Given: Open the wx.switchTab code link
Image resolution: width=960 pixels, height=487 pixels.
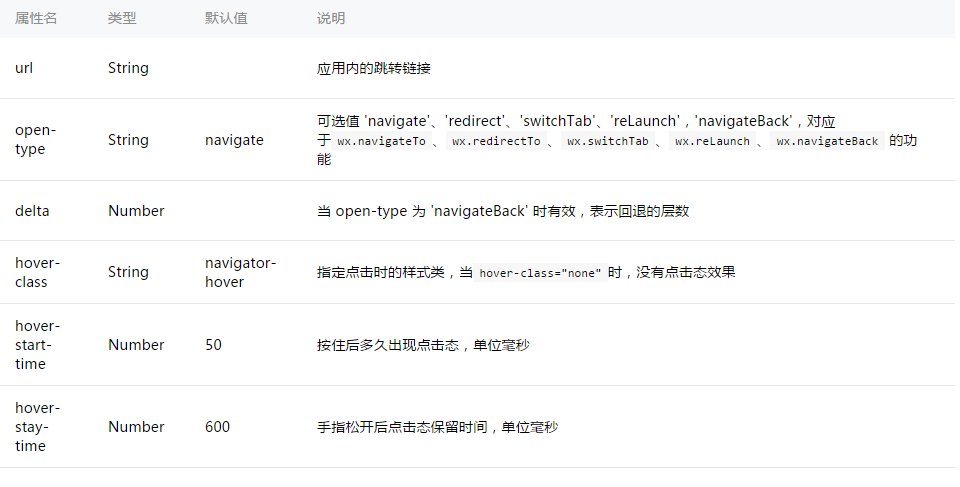Looking at the screenshot, I should coord(607,142).
